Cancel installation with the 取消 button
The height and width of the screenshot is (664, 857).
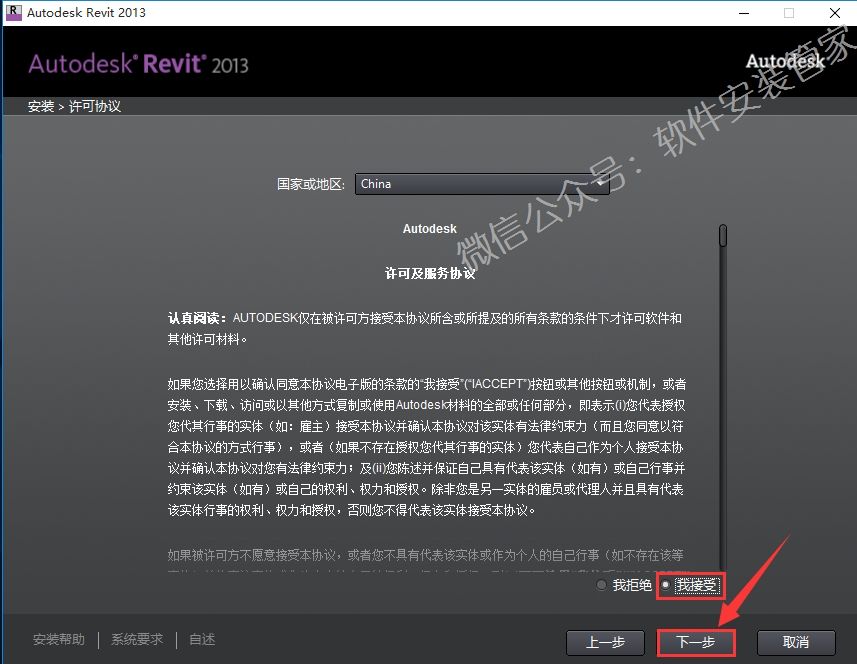click(795, 642)
